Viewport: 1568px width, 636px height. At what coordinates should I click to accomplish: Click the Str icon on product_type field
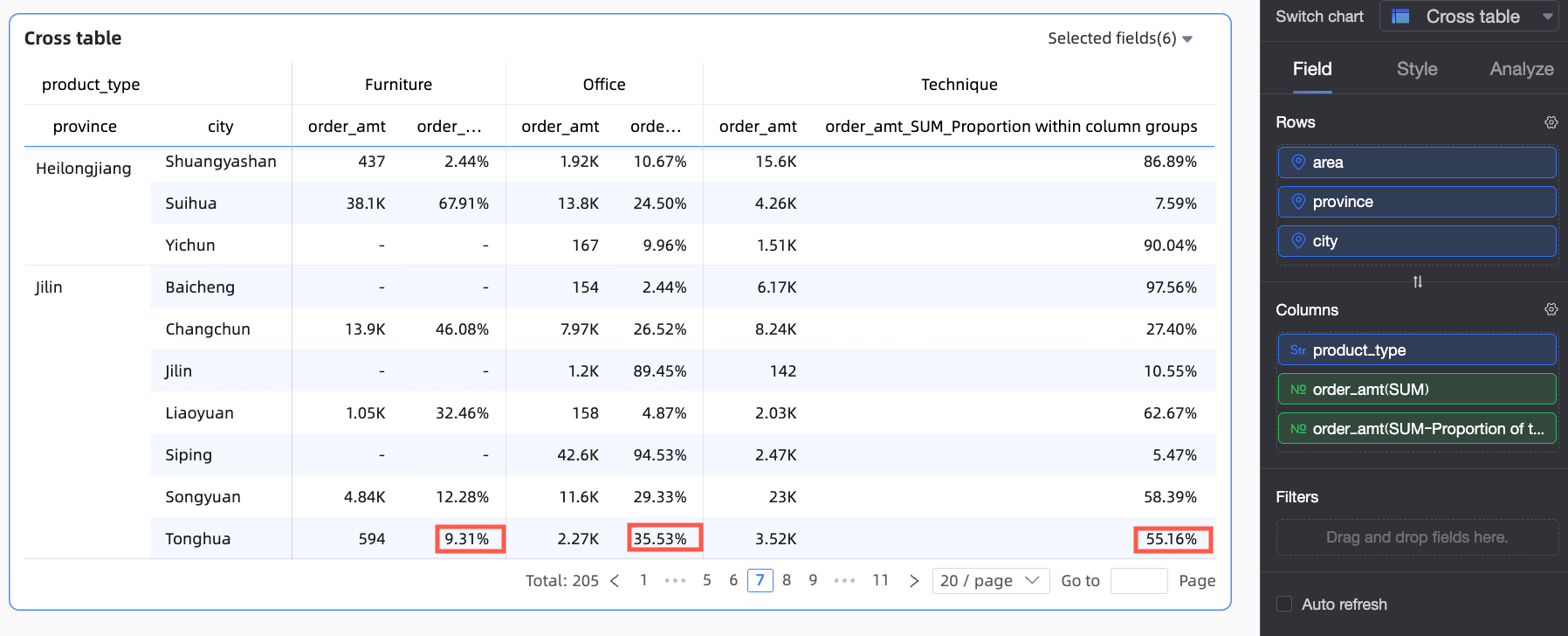[x=1298, y=350]
